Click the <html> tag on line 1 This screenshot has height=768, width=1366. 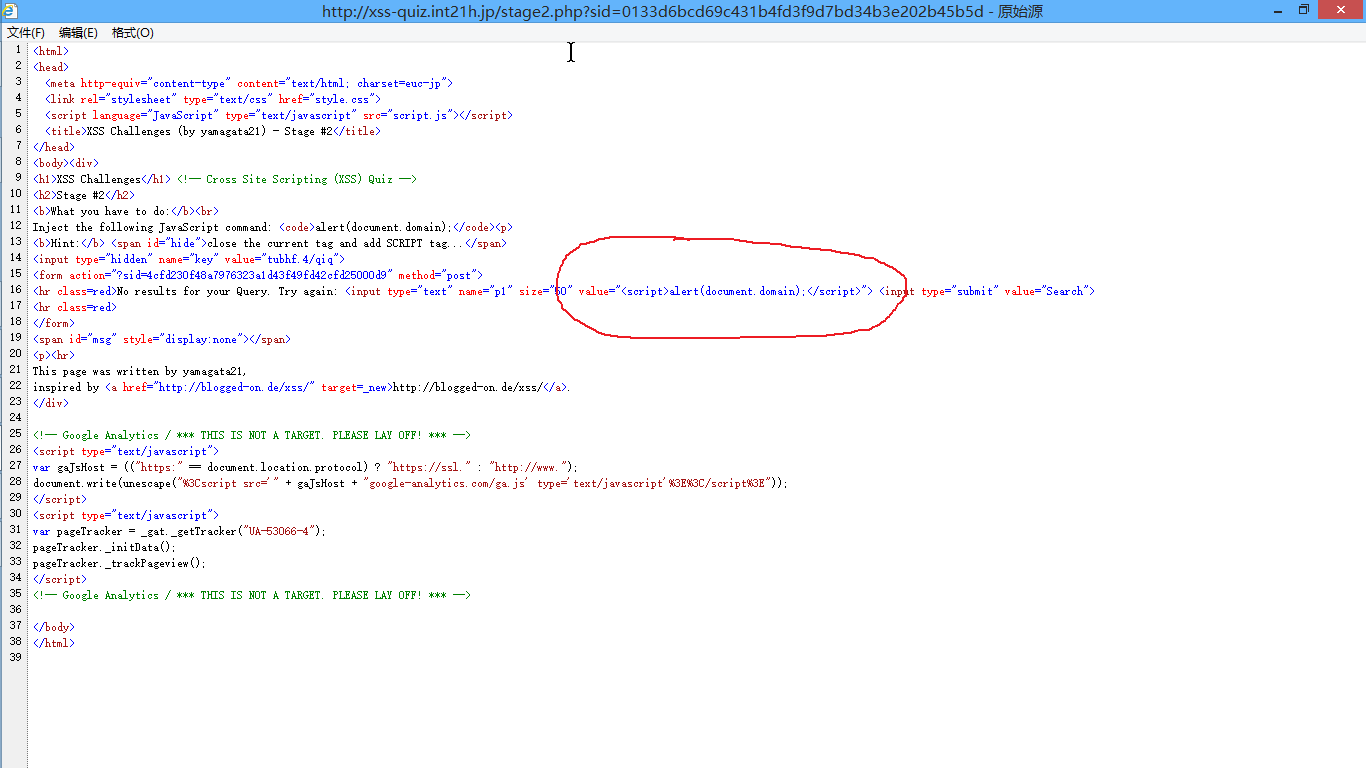(x=51, y=51)
